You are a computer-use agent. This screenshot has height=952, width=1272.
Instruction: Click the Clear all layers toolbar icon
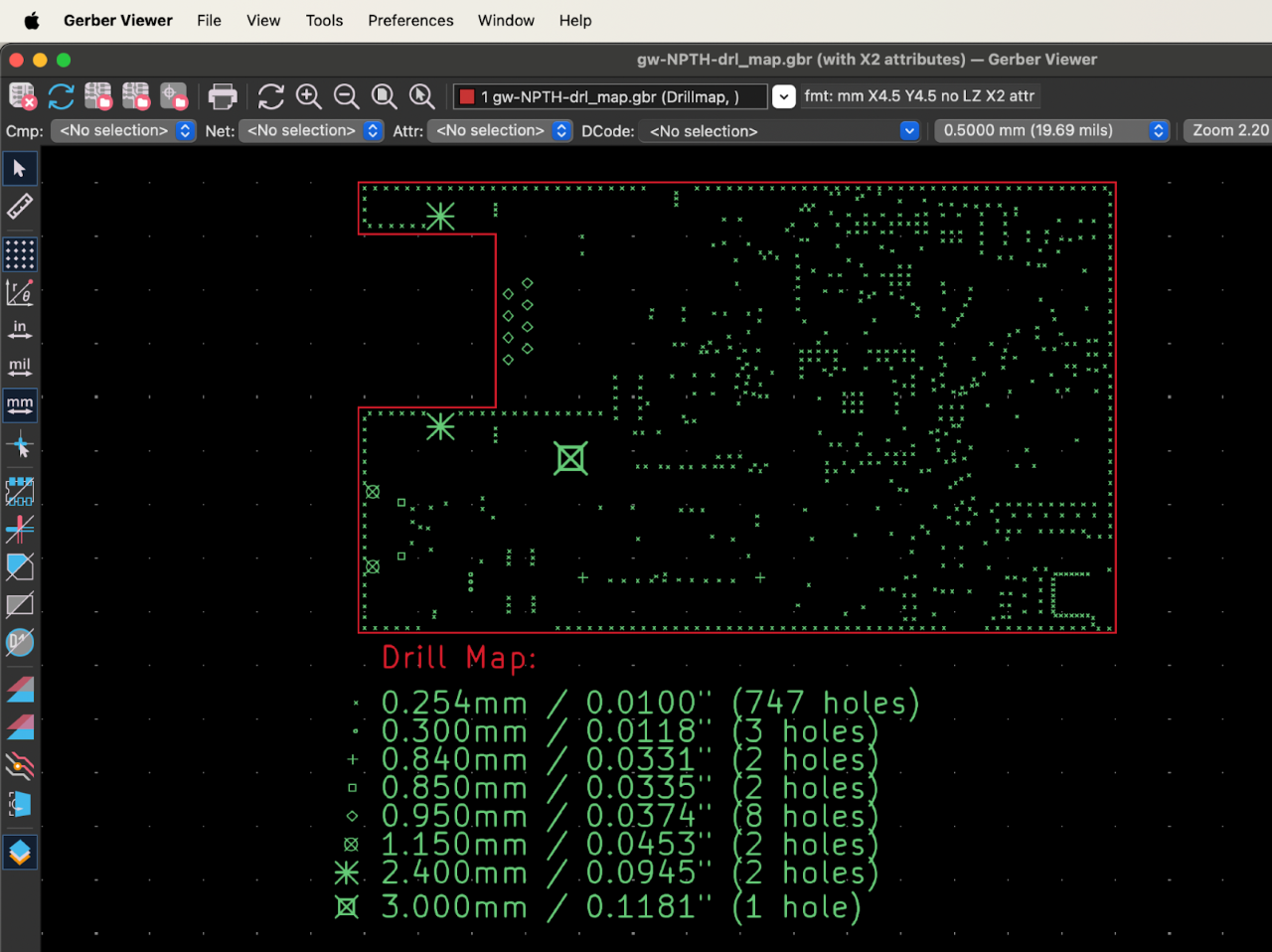point(23,96)
